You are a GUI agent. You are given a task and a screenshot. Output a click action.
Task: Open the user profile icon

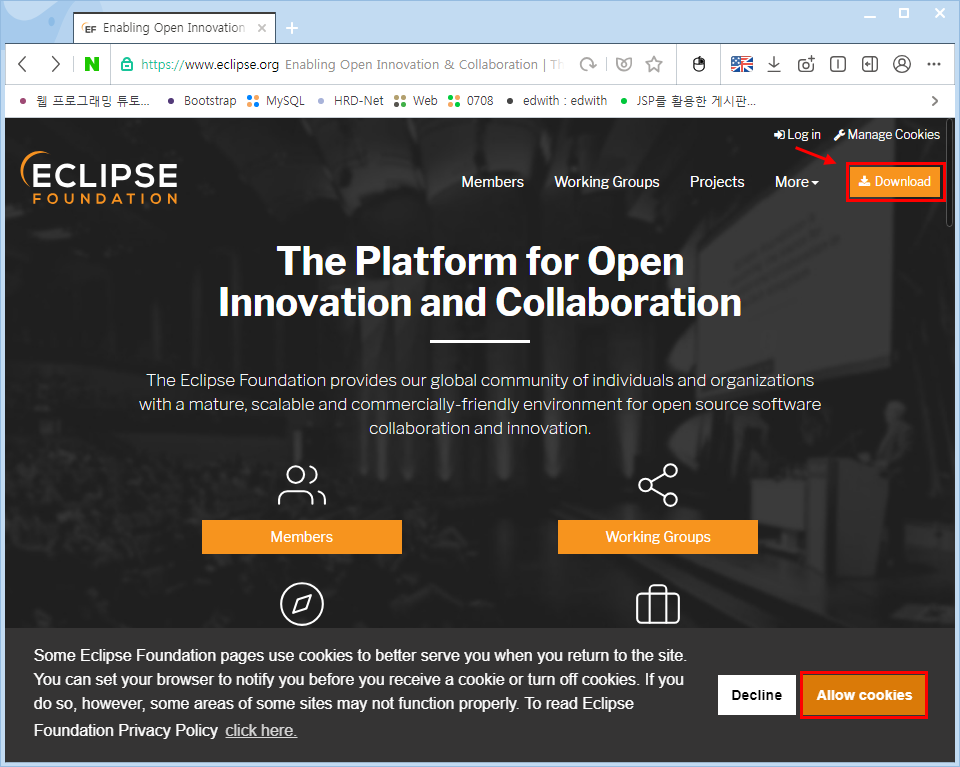[902, 64]
